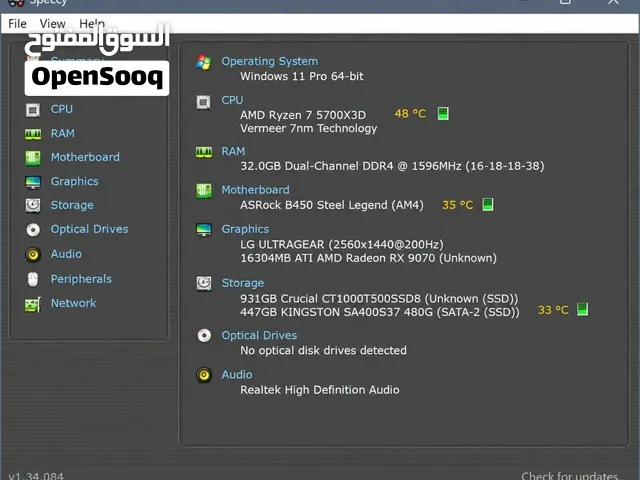The width and height of the screenshot is (640, 480).
Task: Click the text AMD Ryzen 7 5700X3D
Action: click(x=303, y=115)
